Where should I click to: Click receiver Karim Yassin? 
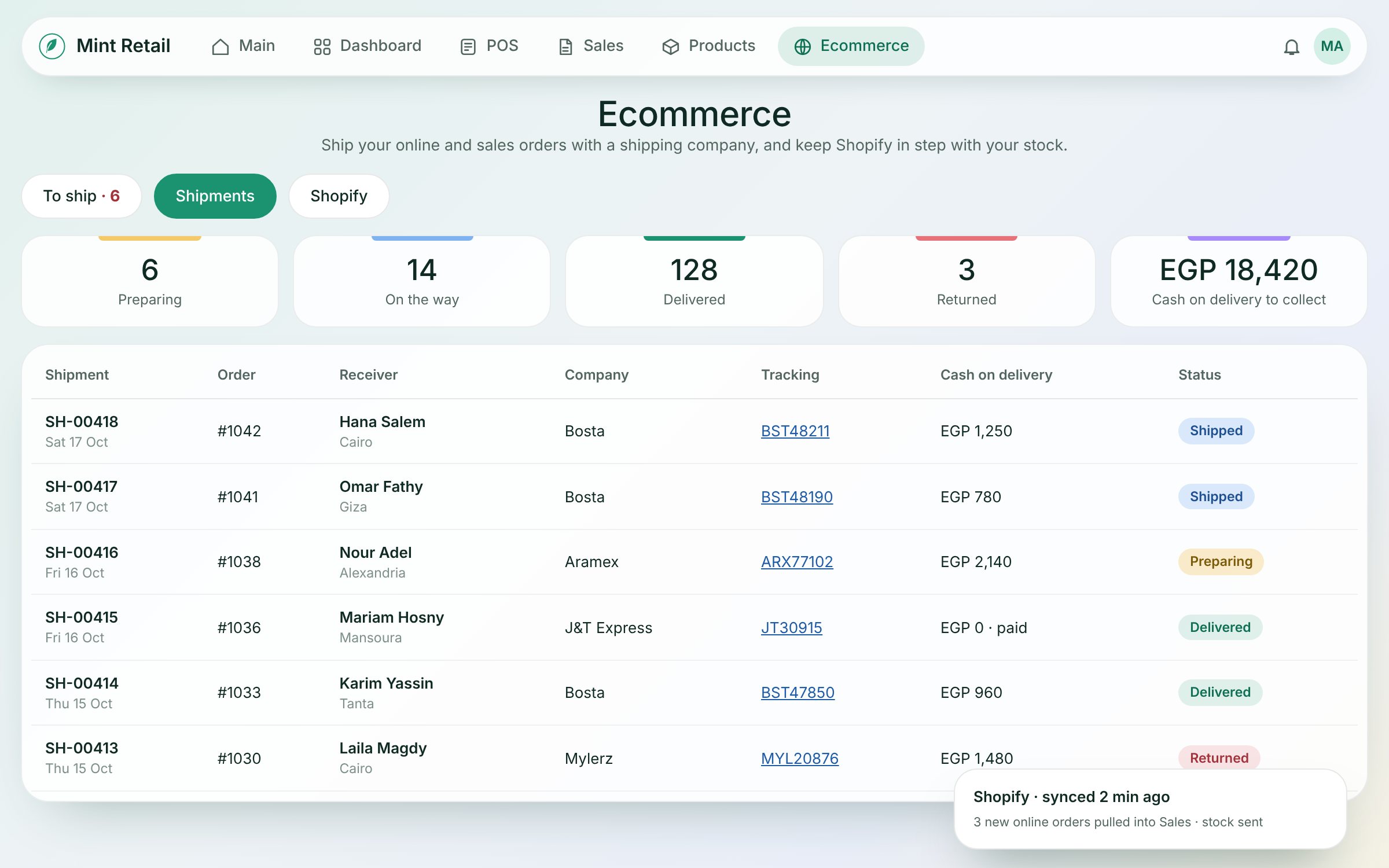coord(386,683)
